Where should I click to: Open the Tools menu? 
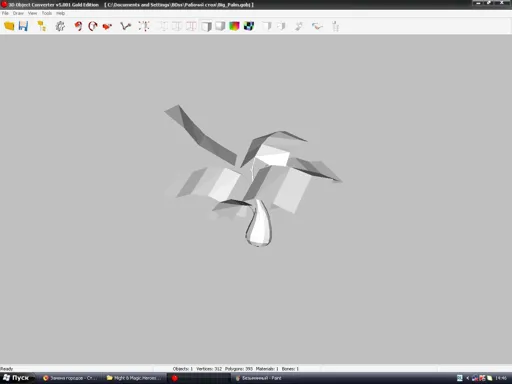[x=47, y=13]
